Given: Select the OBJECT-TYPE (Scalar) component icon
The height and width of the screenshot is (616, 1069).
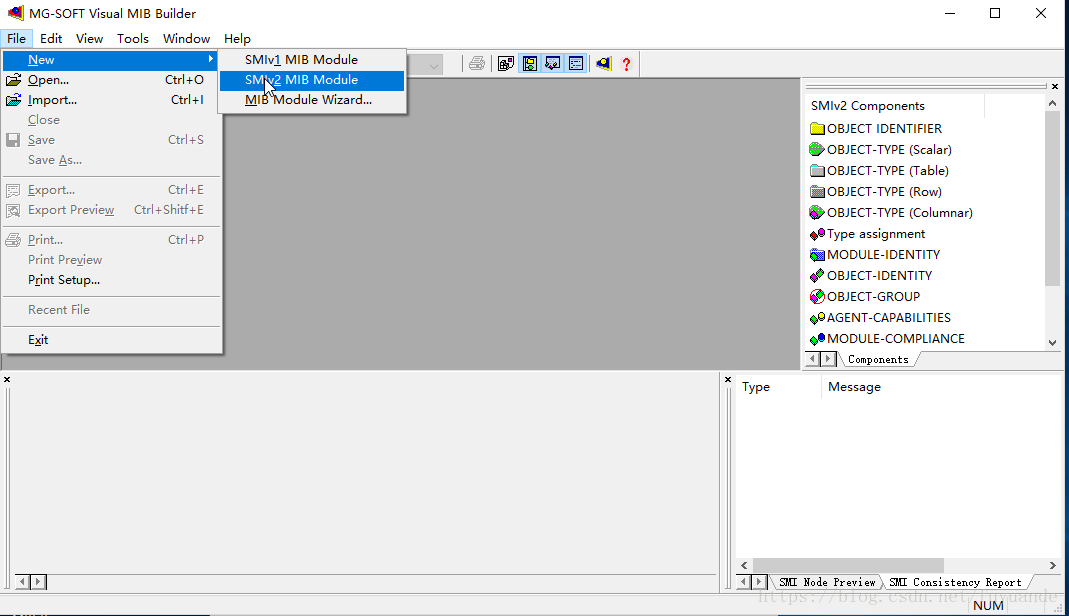Looking at the screenshot, I should [817, 149].
